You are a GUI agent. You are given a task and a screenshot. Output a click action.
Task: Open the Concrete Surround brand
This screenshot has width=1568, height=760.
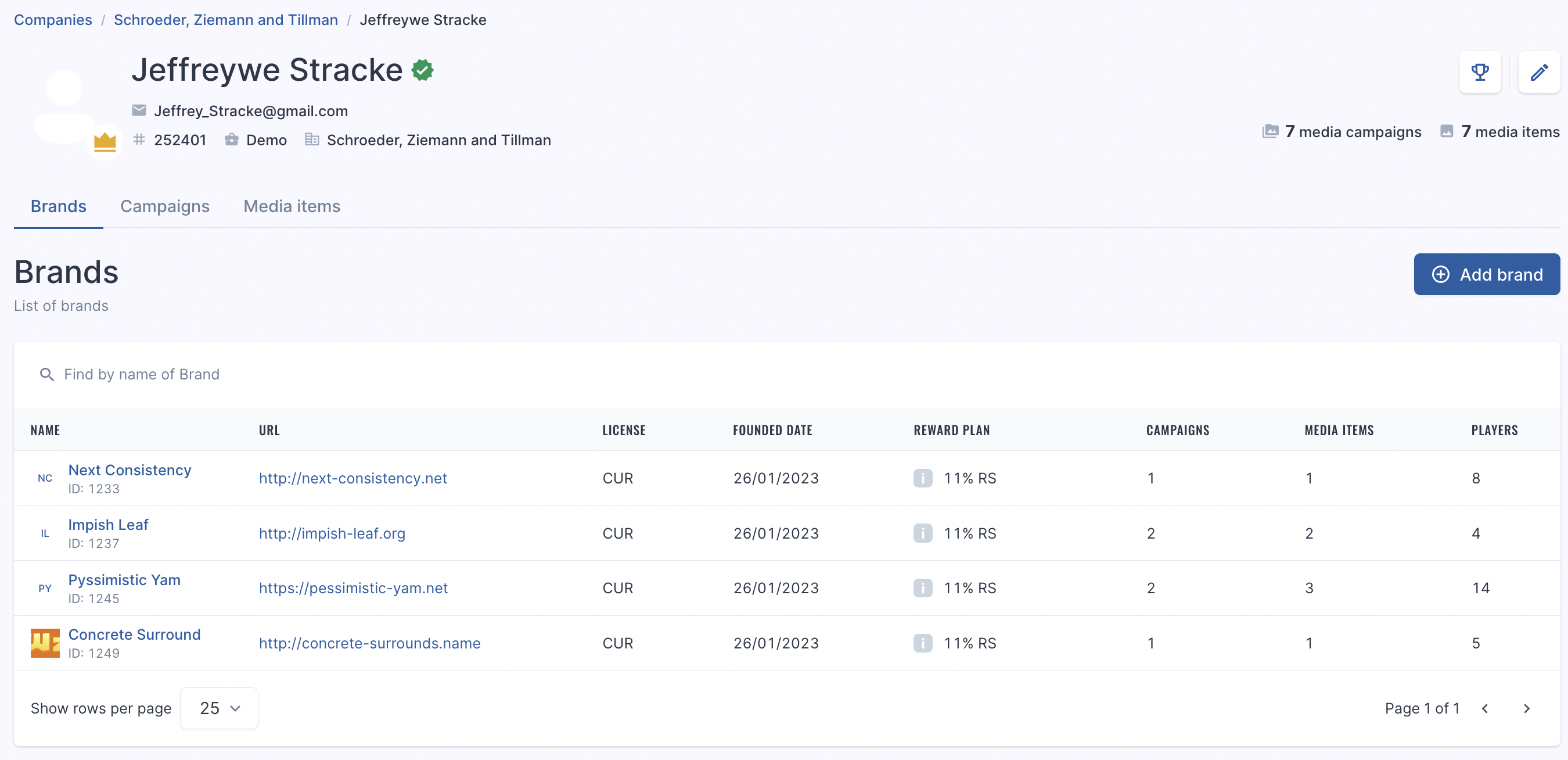pos(135,634)
